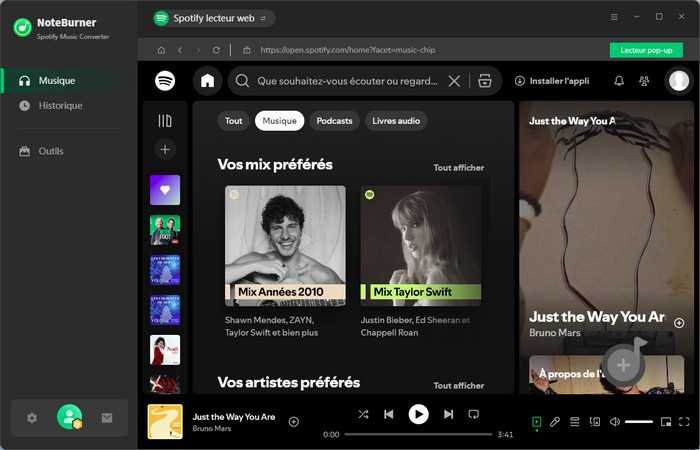Open the Browse (Parcourir) icon in search bar
The width and height of the screenshot is (700, 450).
(485, 81)
